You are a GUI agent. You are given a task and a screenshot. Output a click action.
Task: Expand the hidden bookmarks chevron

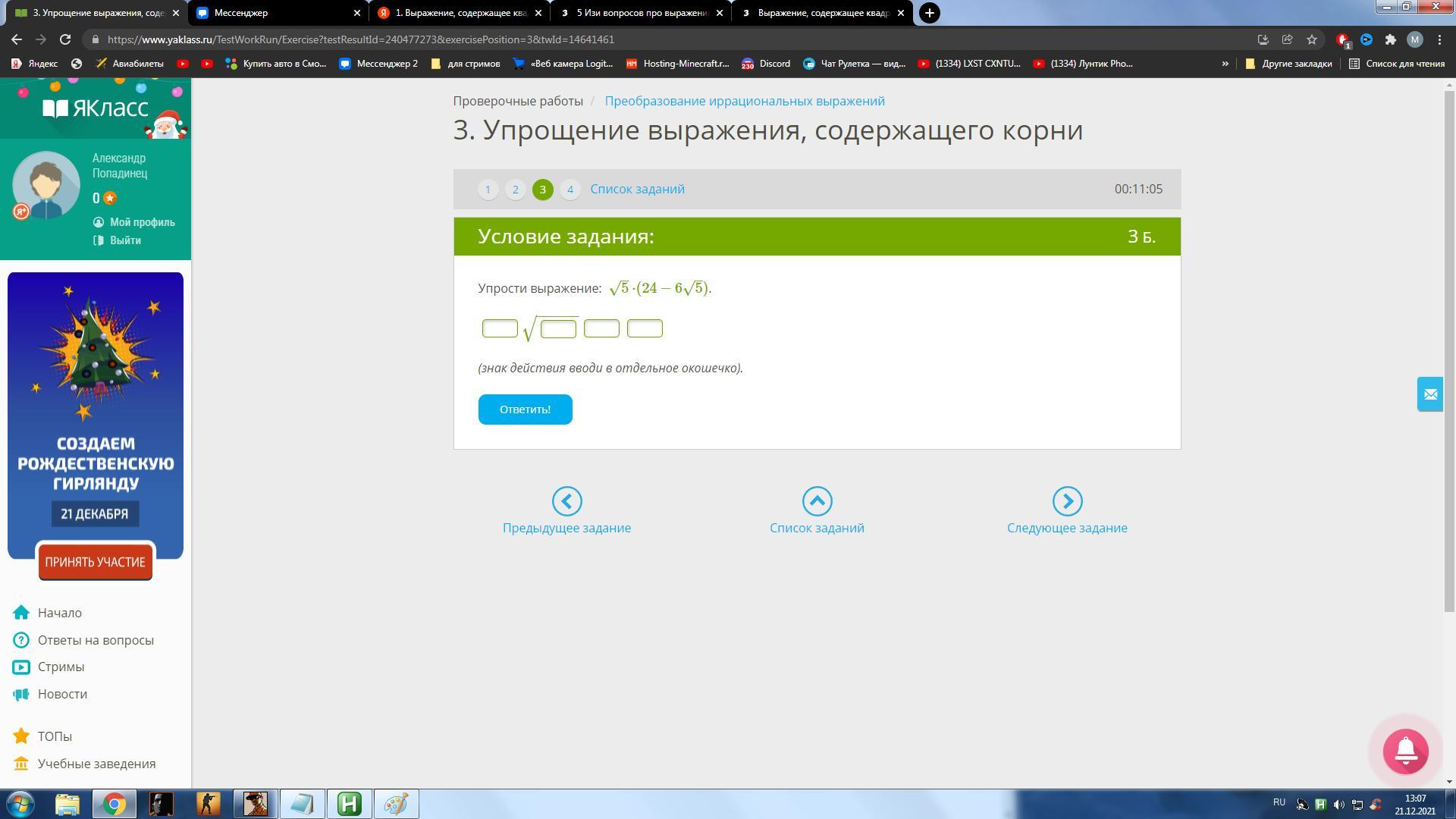[1225, 64]
